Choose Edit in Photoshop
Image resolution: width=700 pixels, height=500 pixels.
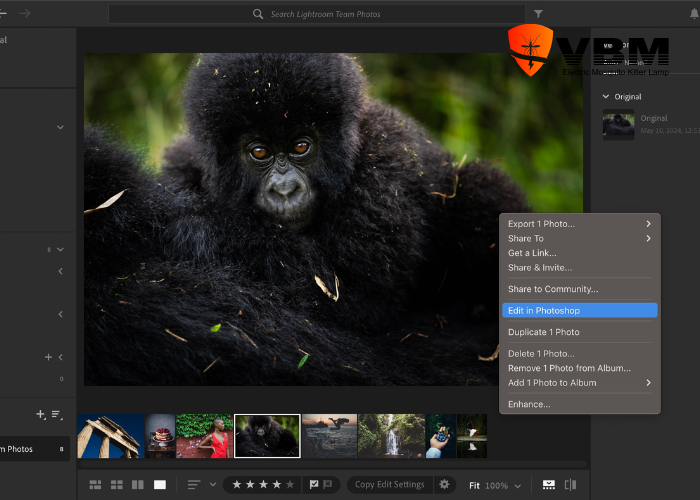click(579, 310)
